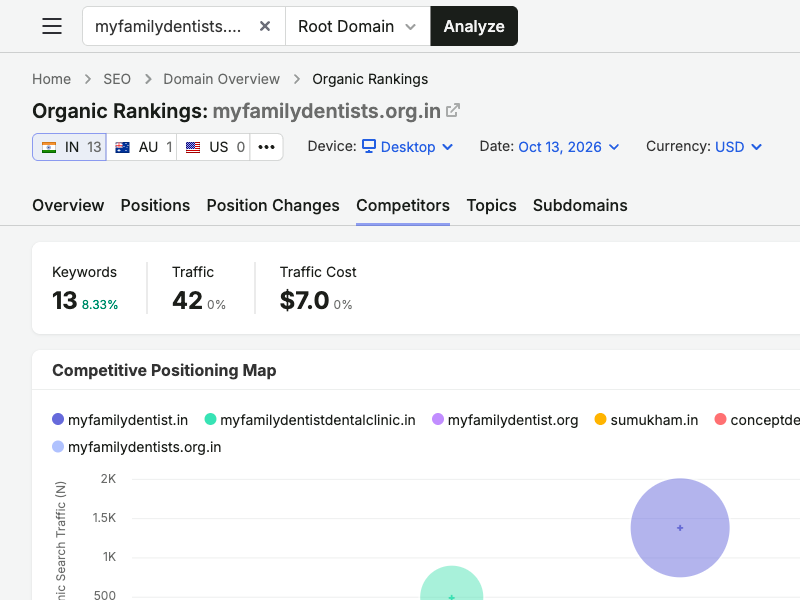Viewport: 800px width, 600px height.
Task: Click the Analyze button
Action: pos(474,26)
